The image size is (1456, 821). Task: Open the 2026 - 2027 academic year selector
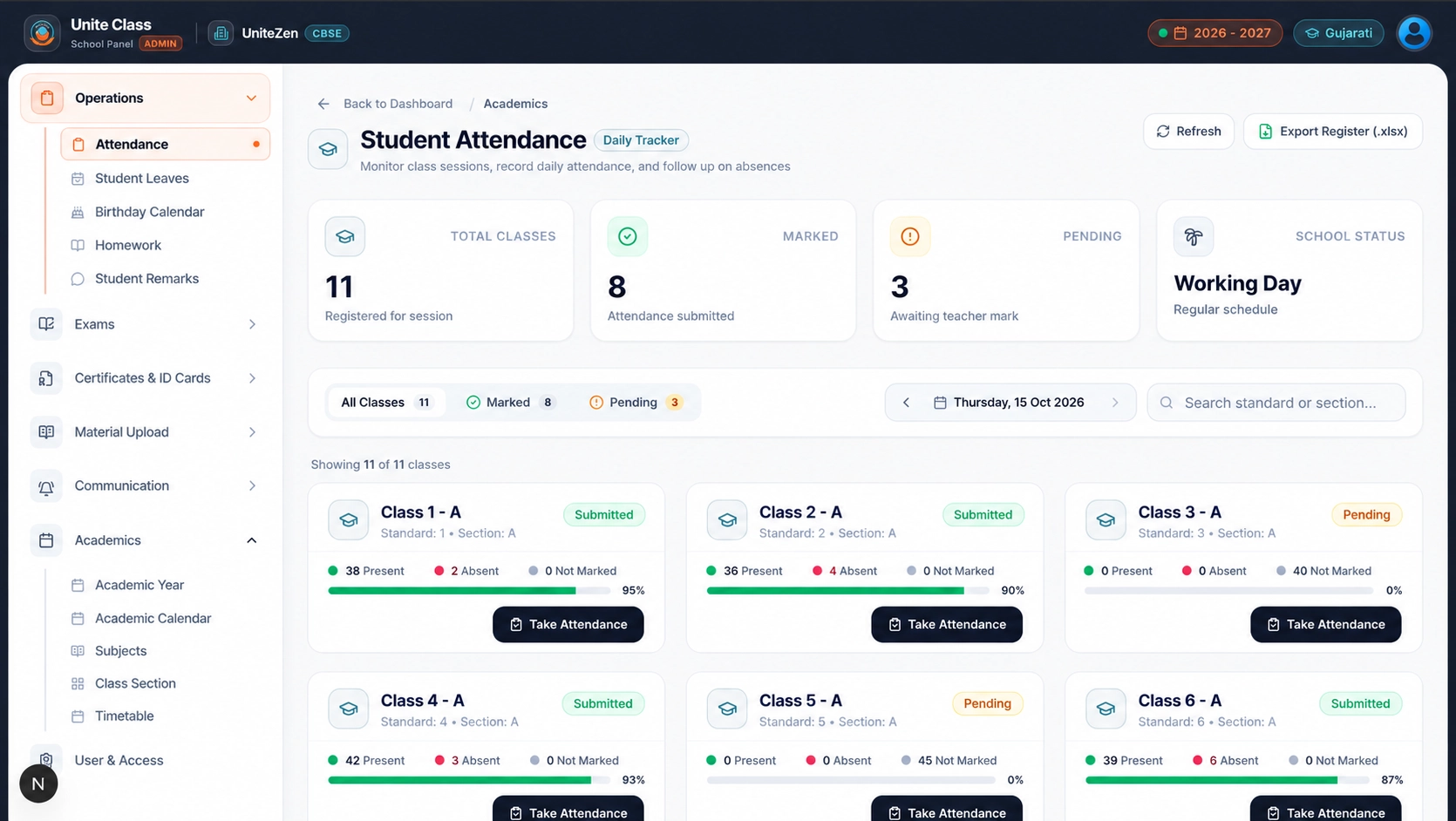click(1214, 33)
